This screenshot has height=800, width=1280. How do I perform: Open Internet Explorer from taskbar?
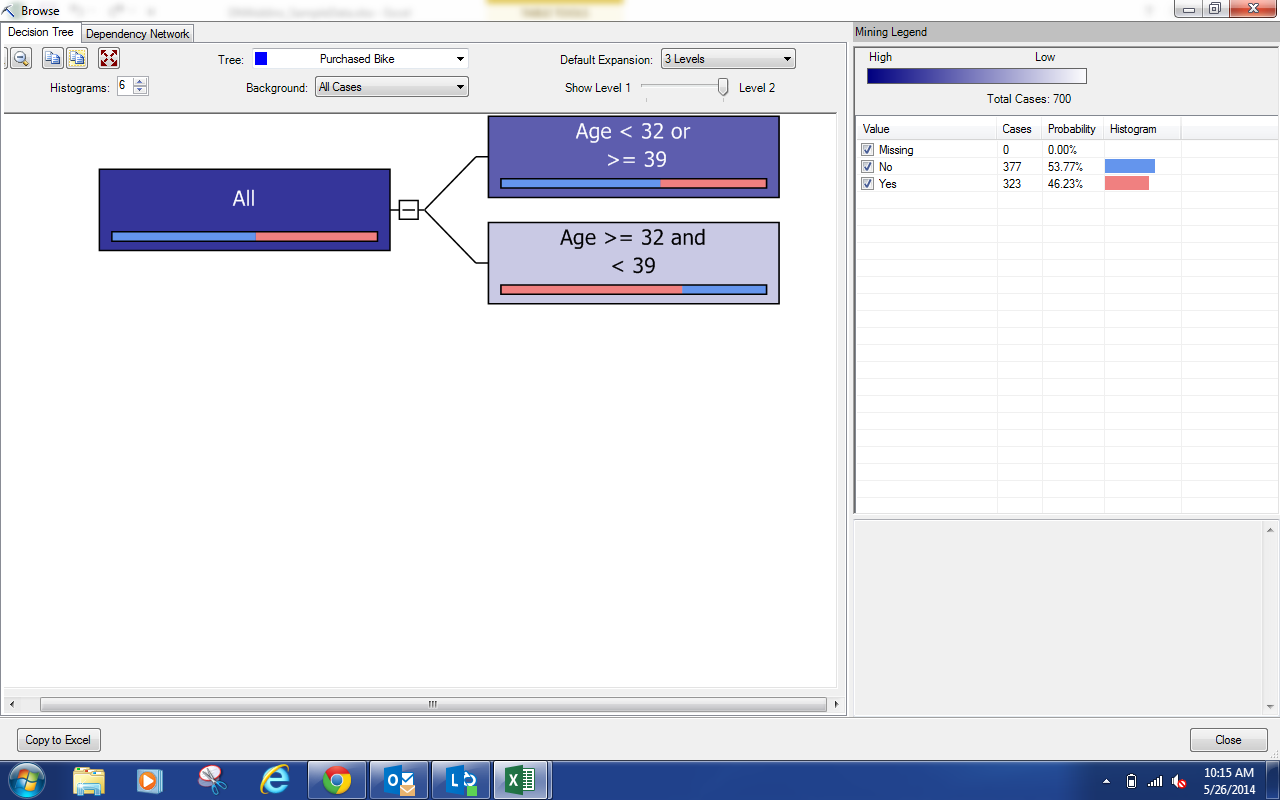coord(274,780)
